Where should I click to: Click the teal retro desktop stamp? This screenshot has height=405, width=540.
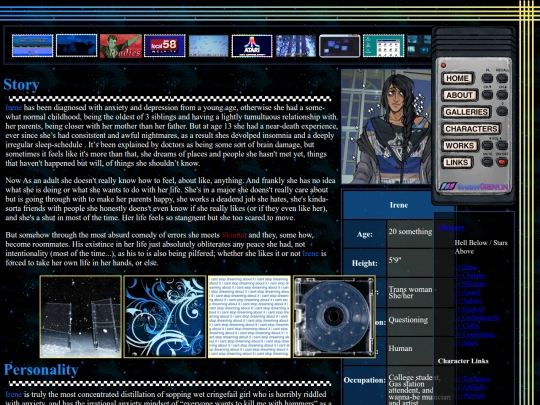coord(384,46)
